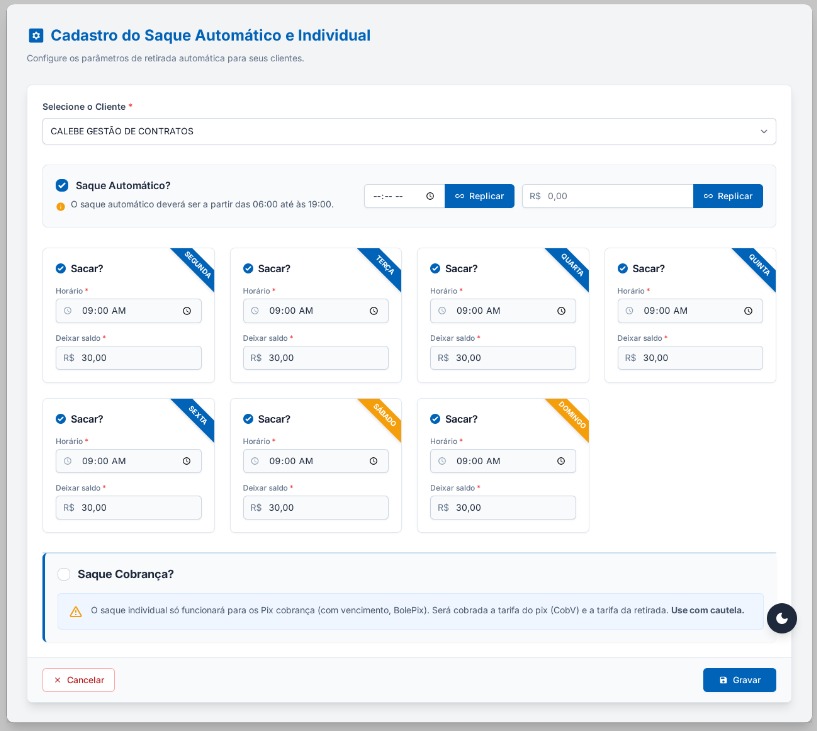Click the dropdown chevron on client selector
Screen dimensions: 817x731
click(x=763, y=131)
